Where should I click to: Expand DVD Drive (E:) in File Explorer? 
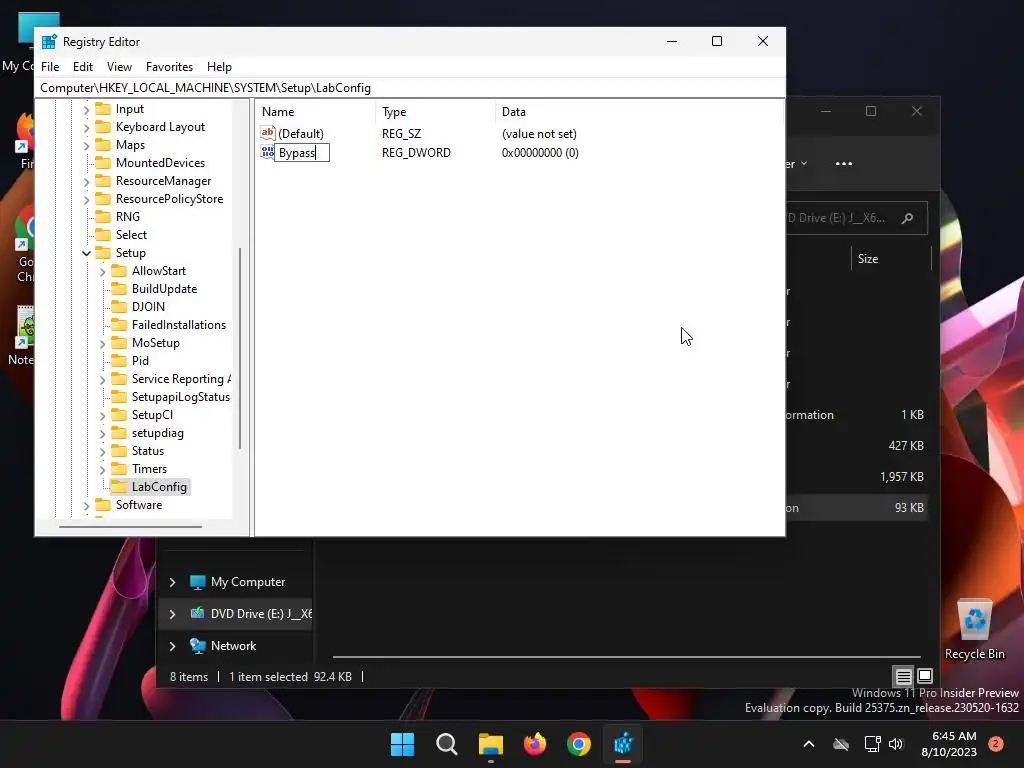[x=172, y=614]
